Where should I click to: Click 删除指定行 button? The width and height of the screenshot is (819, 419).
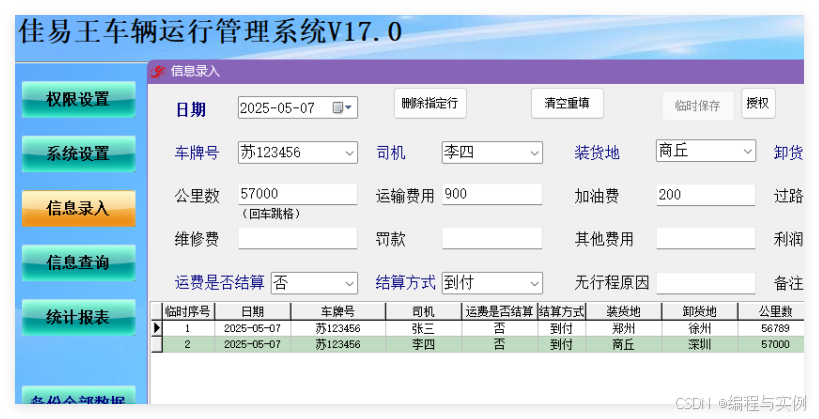pos(430,103)
